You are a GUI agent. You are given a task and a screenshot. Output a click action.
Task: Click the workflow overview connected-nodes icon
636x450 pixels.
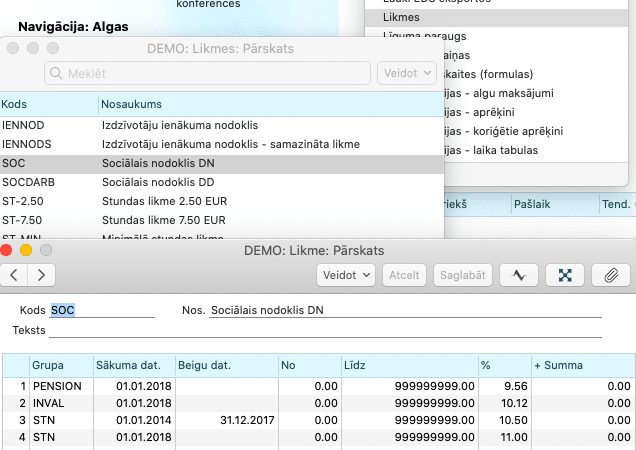click(x=565, y=274)
